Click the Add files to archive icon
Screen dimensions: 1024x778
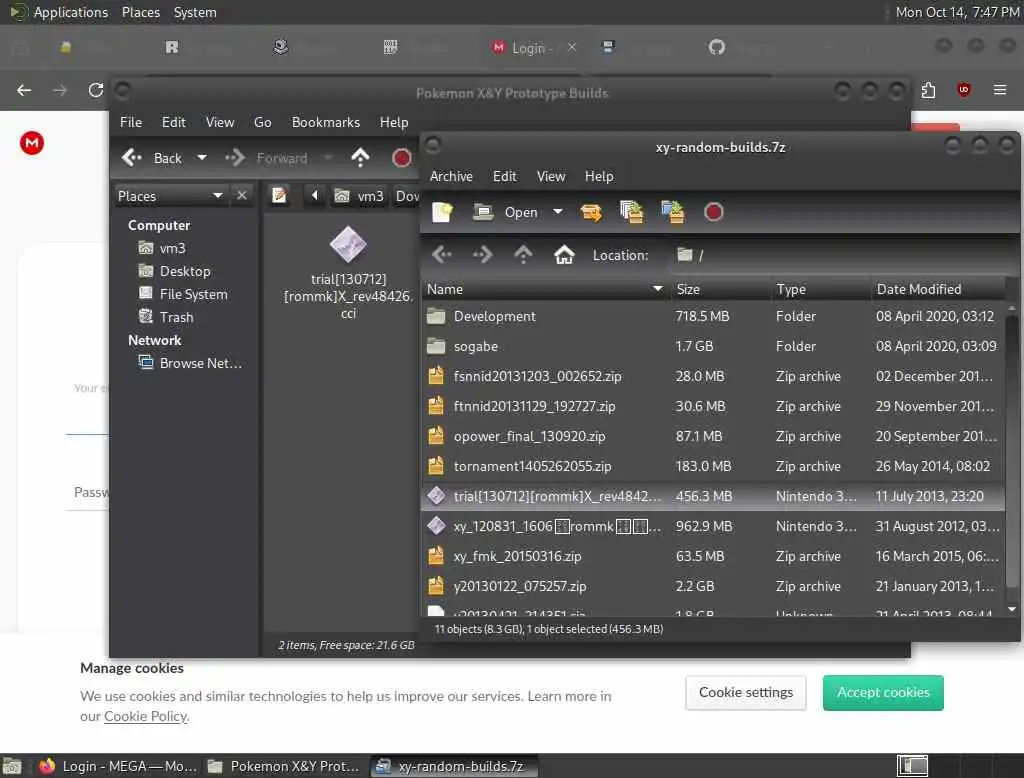click(632, 212)
